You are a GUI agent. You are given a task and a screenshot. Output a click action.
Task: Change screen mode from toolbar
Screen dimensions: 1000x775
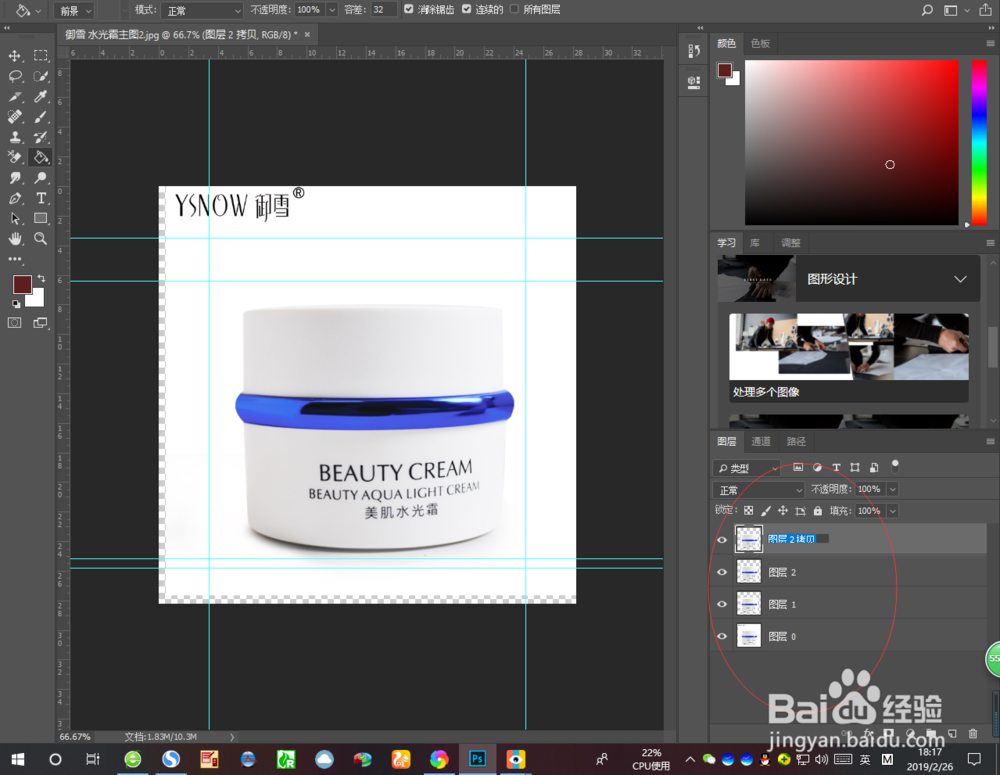click(41, 323)
